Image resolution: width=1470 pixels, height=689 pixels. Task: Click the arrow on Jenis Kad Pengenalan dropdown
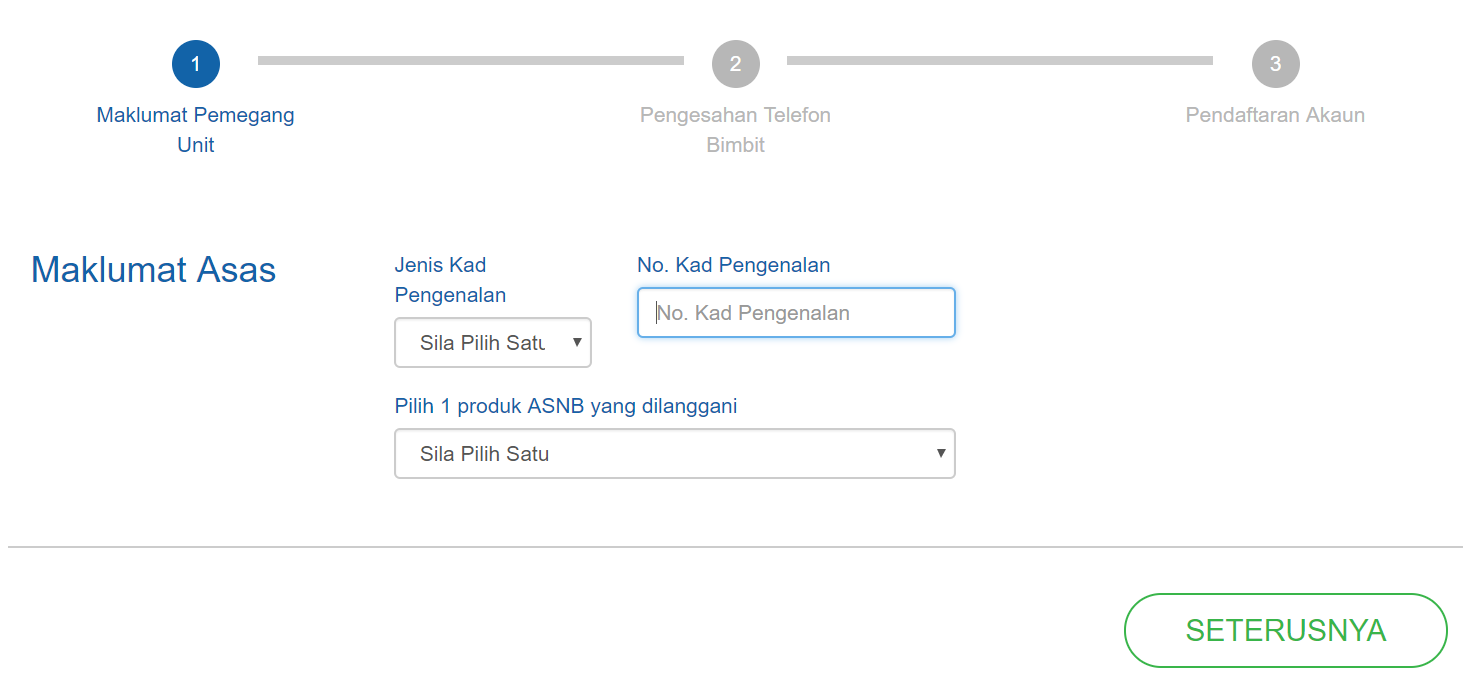[577, 343]
